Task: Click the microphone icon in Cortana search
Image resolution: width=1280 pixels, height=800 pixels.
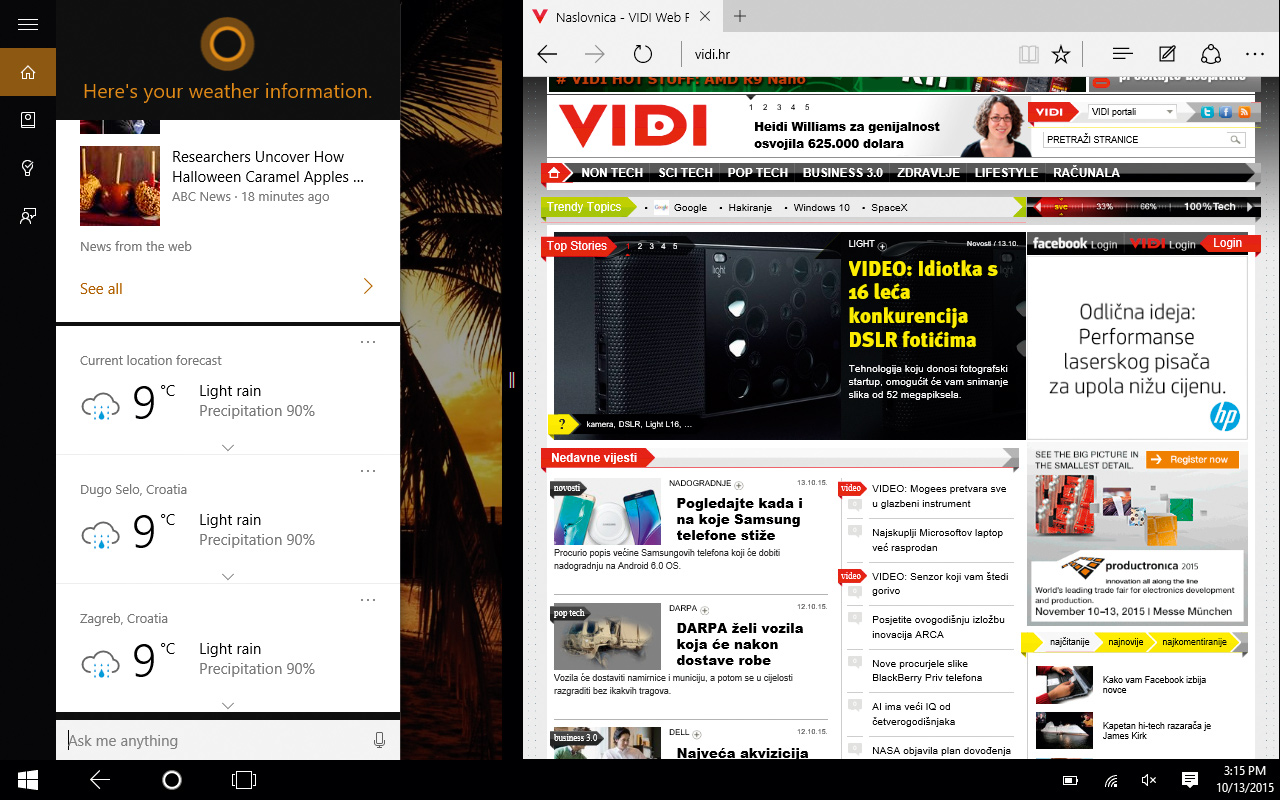Action: [x=380, y=740]
